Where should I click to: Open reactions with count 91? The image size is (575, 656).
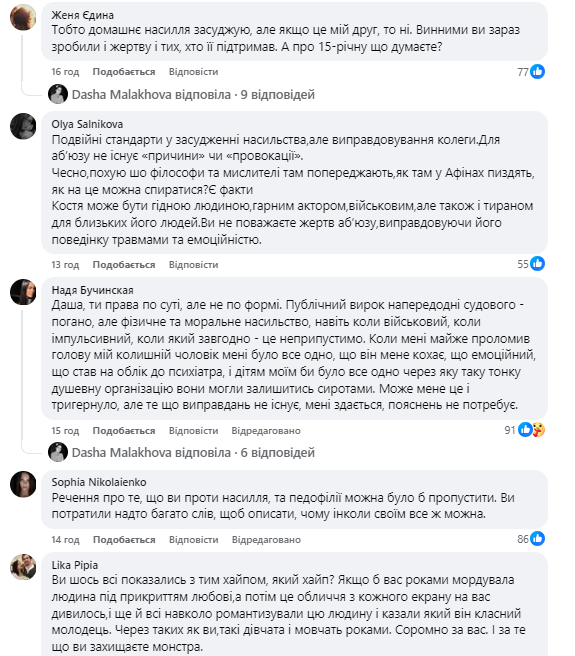[x=525, y=430]
